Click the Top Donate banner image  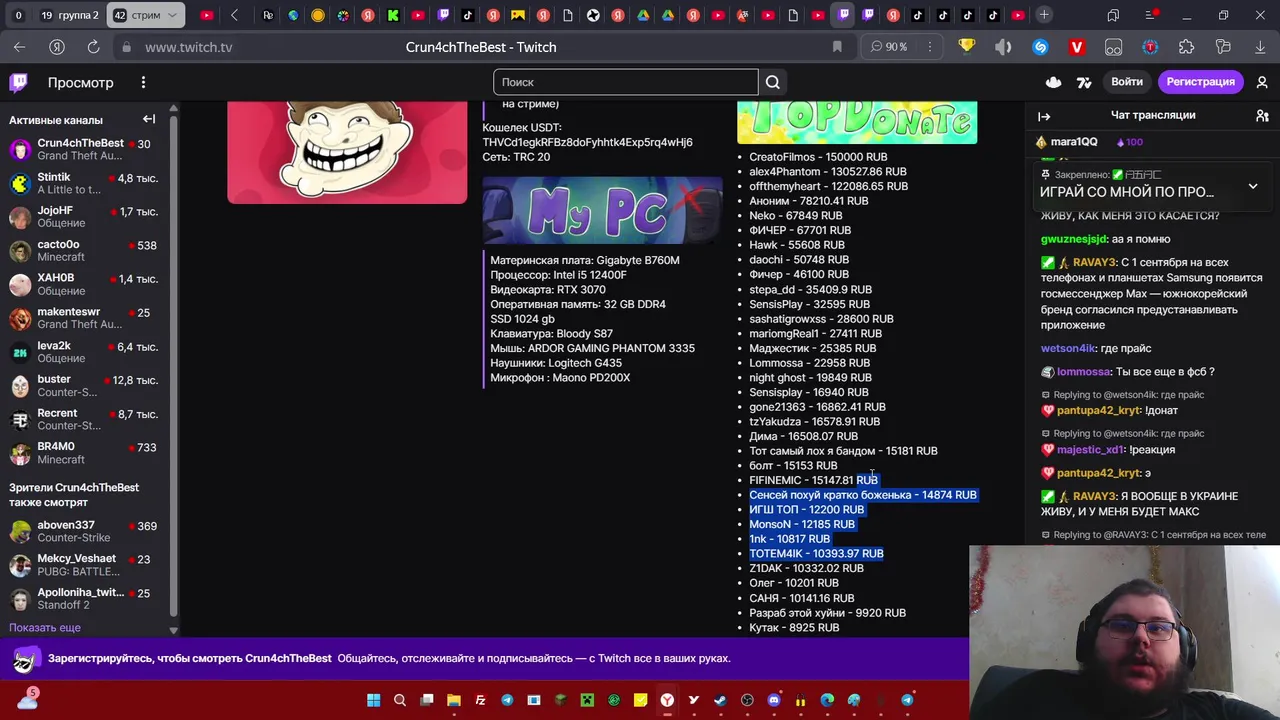click(x=857, y=123)
